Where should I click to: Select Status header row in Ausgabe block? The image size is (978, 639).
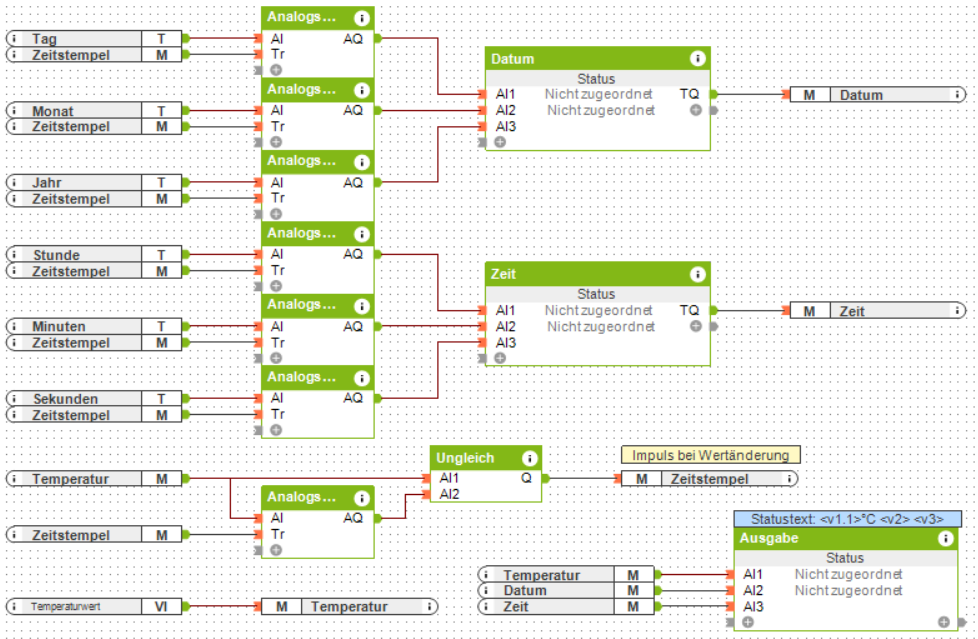tap(845, 558)
